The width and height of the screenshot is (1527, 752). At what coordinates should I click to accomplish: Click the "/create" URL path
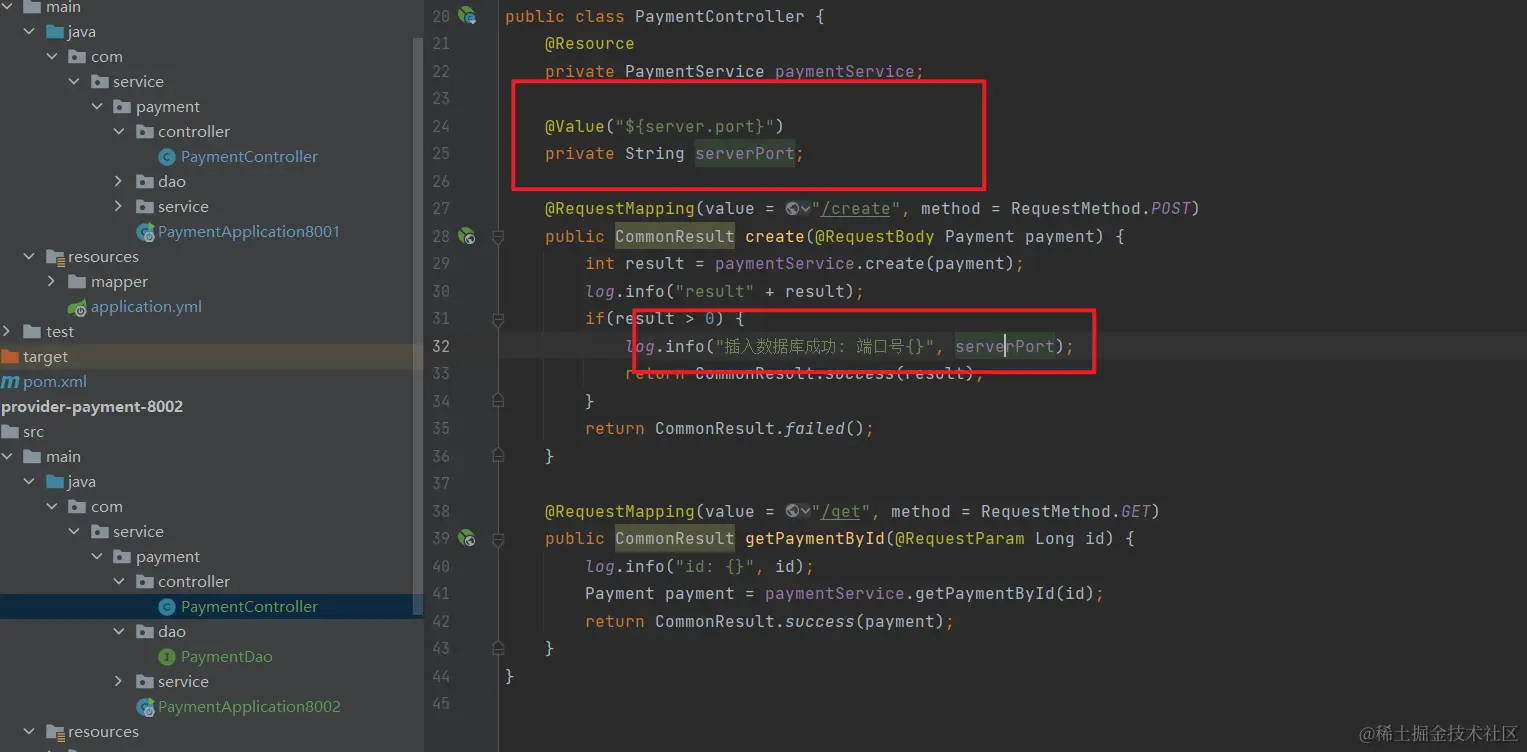pos(855,209)
